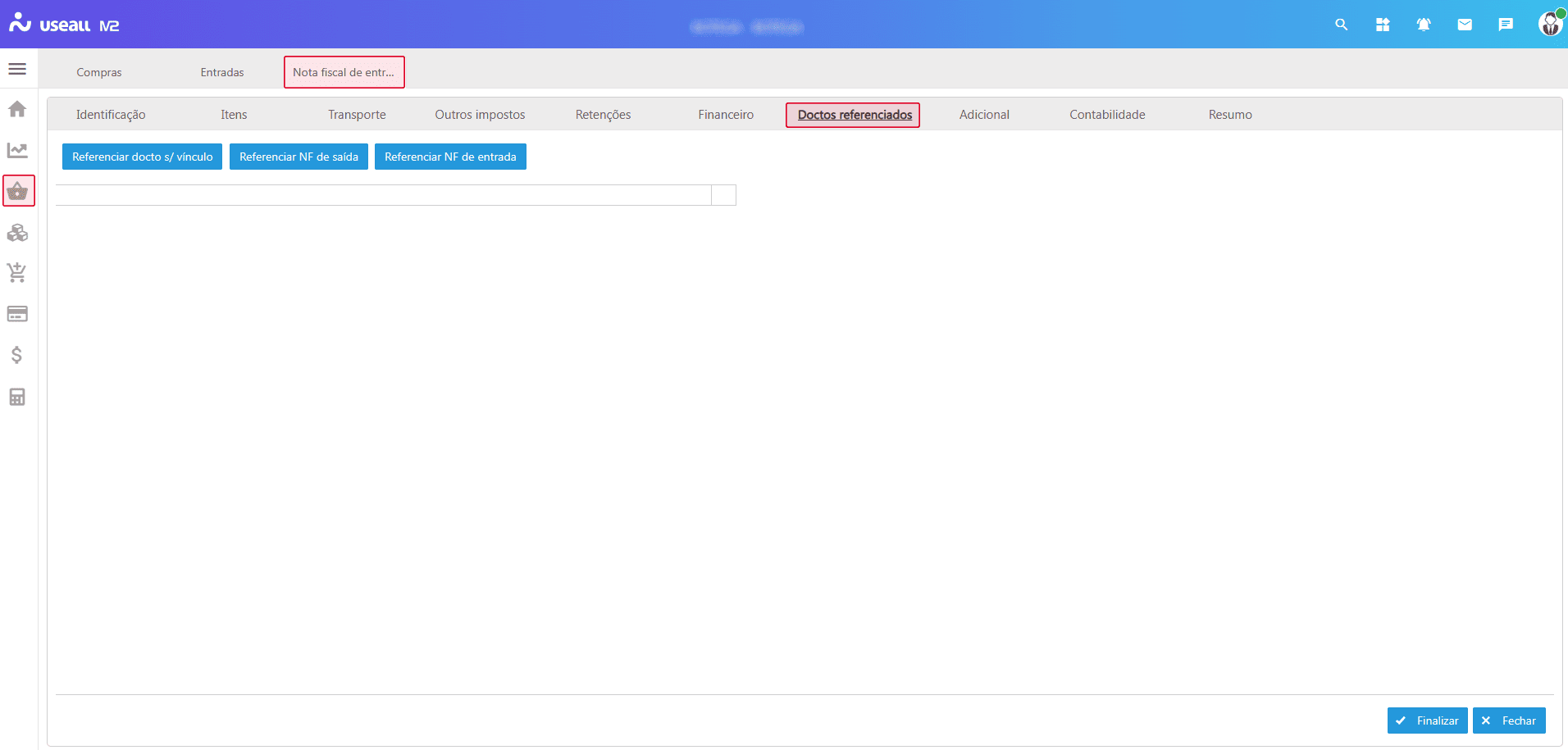Open the chat messages icon
This screenshot has width=1568, height=750.
[x=1506, y=25]
